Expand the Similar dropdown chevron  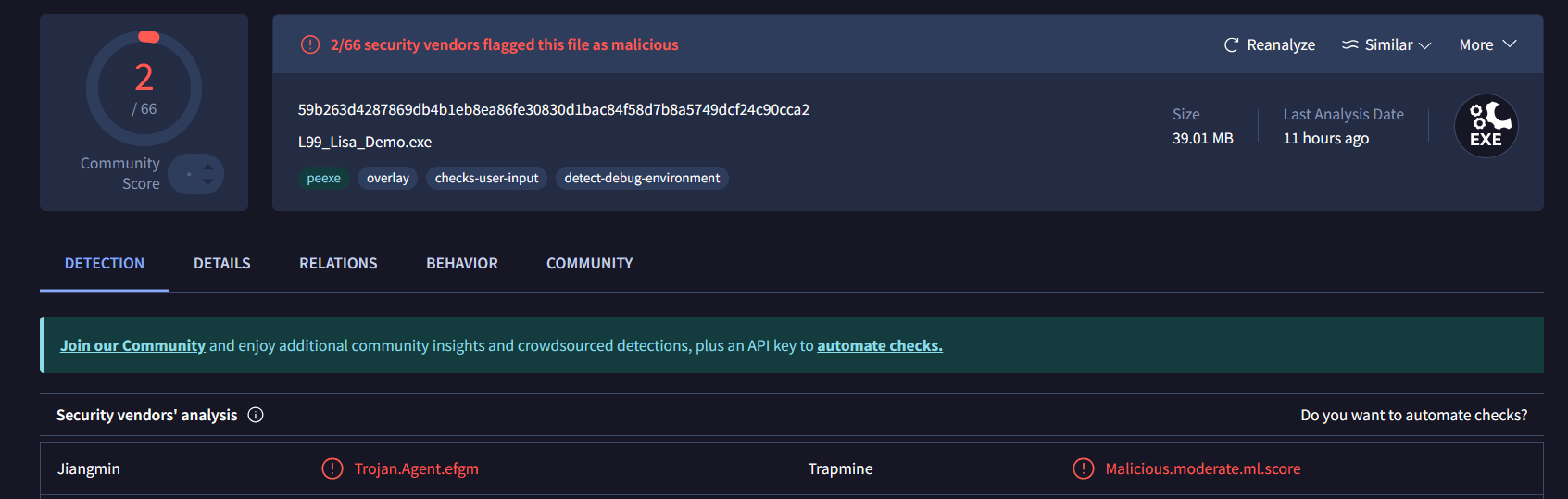tap(1425, 45)
